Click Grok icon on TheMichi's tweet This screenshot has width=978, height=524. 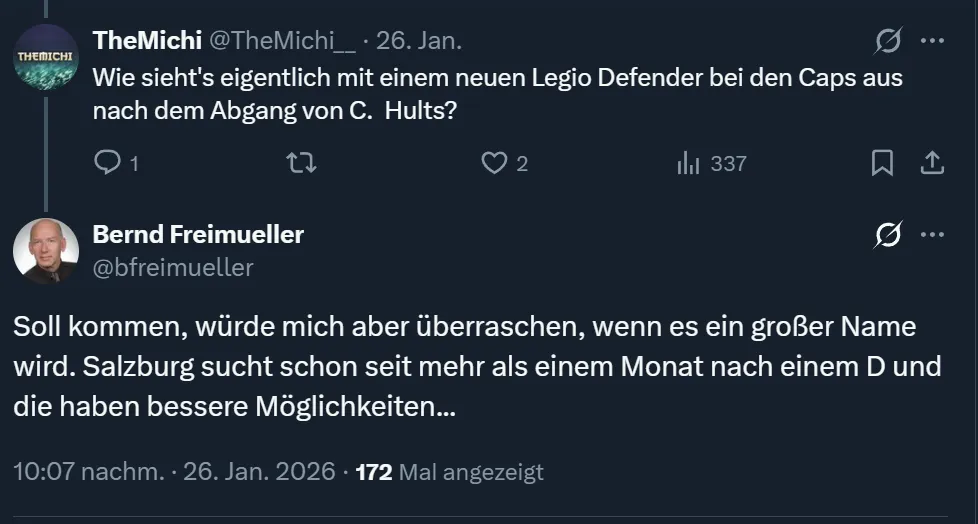pos(885,41)
